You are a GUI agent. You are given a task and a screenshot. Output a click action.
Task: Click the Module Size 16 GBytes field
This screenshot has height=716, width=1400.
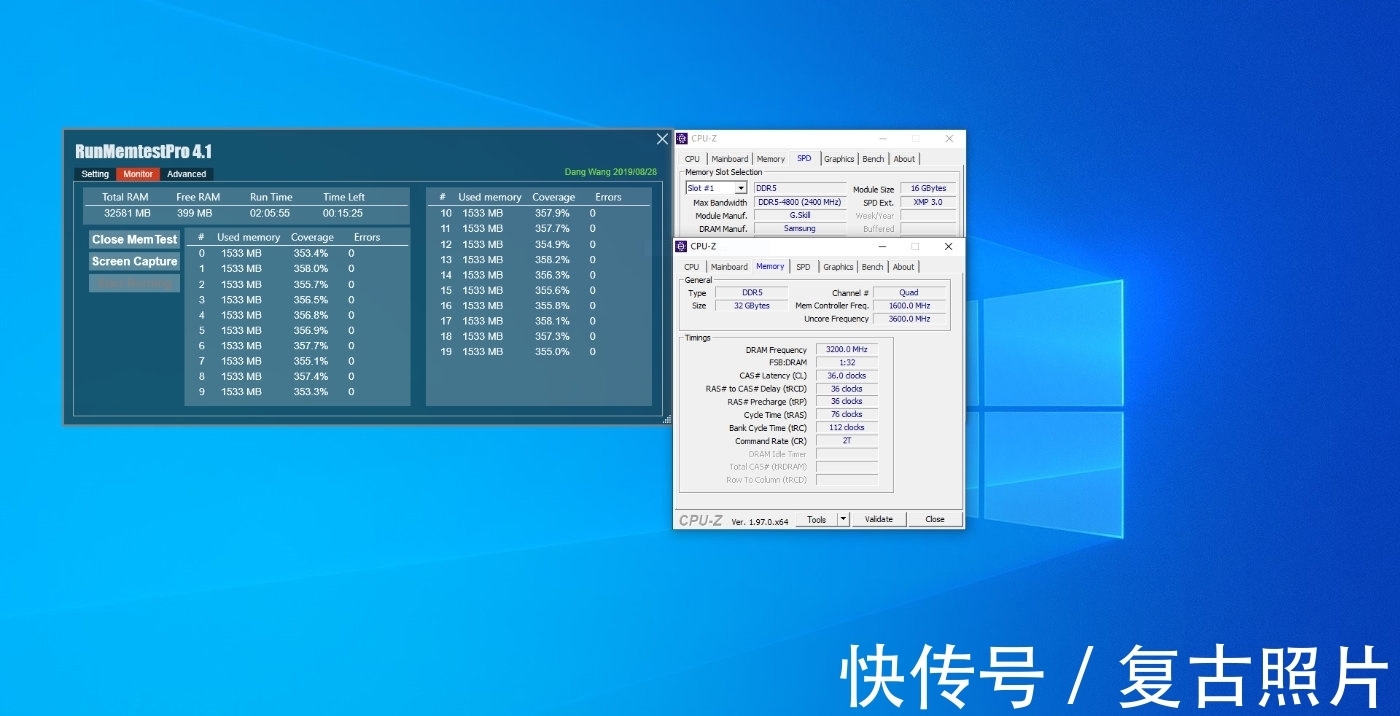point(928,189)
